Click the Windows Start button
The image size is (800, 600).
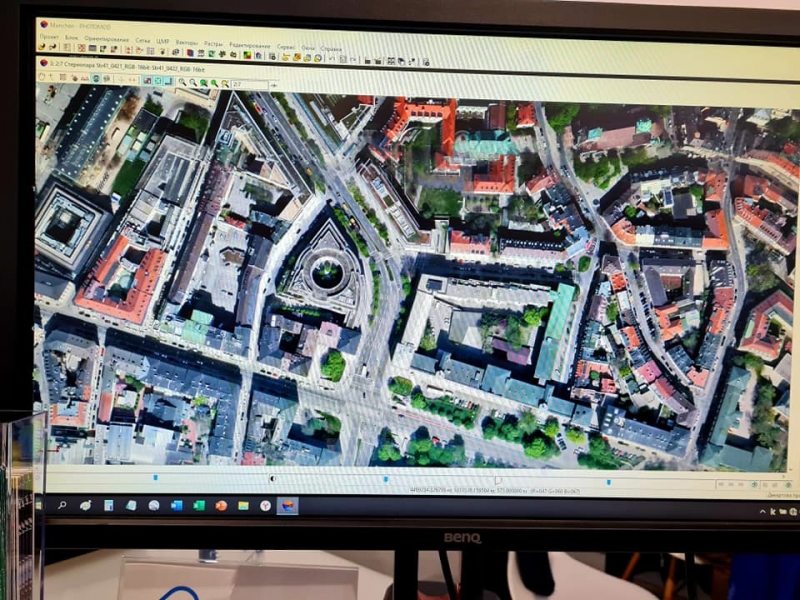coord(46,505)
